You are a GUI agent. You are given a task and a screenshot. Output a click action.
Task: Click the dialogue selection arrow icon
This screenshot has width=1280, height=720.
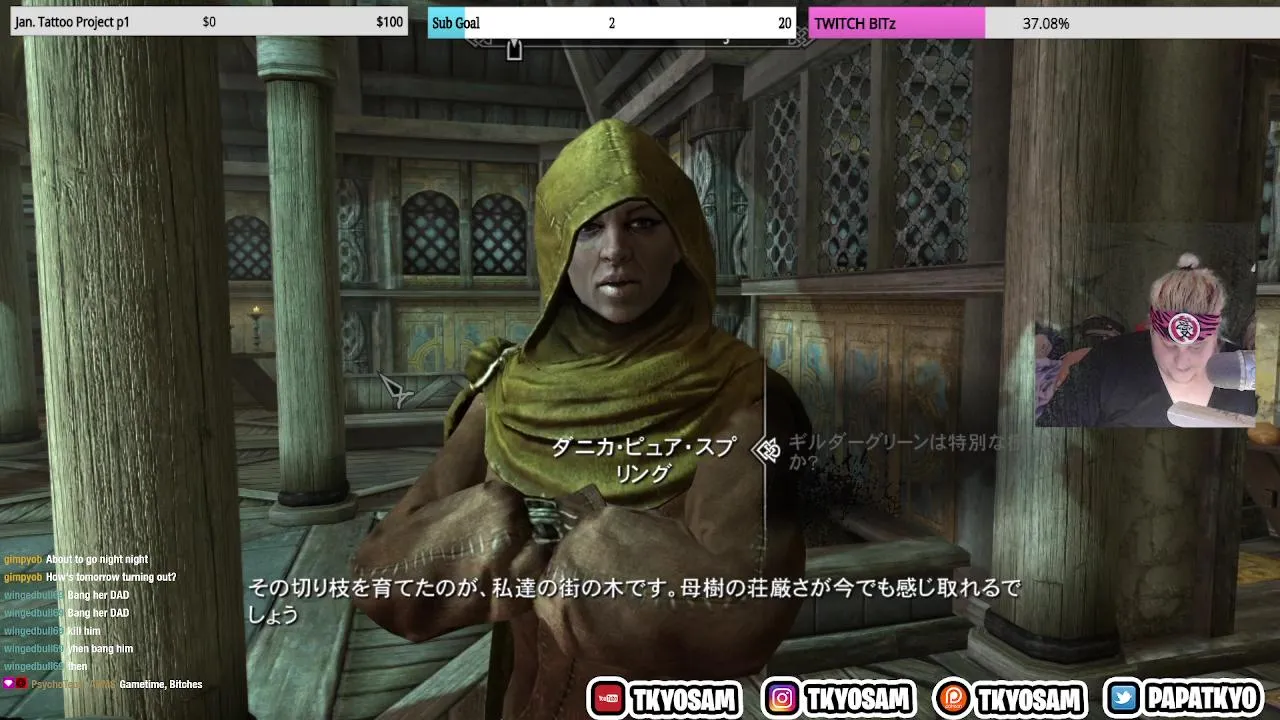point(767,451)
